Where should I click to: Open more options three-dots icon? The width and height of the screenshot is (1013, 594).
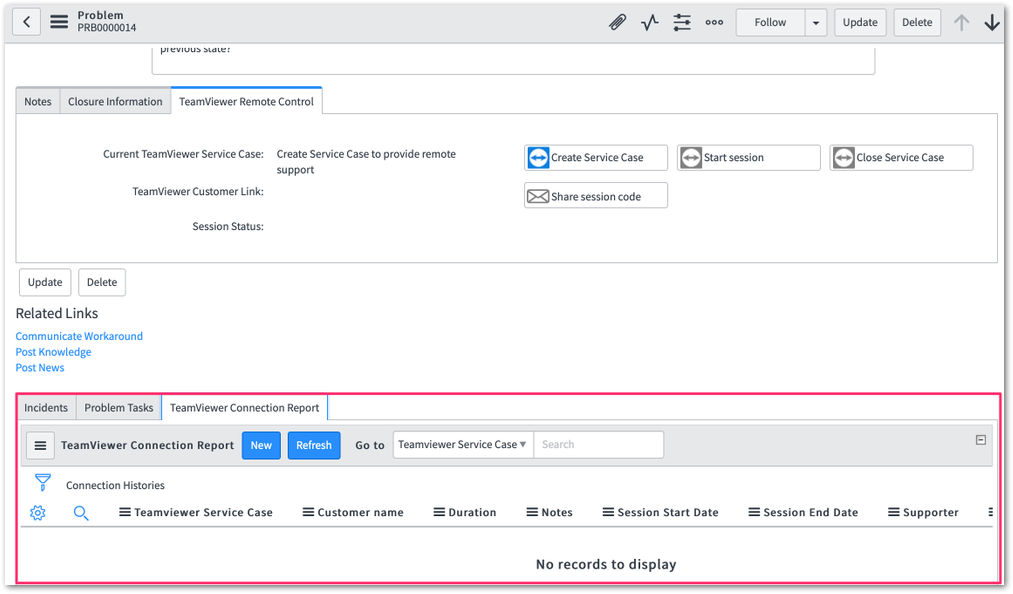click(x=714, y=23)
